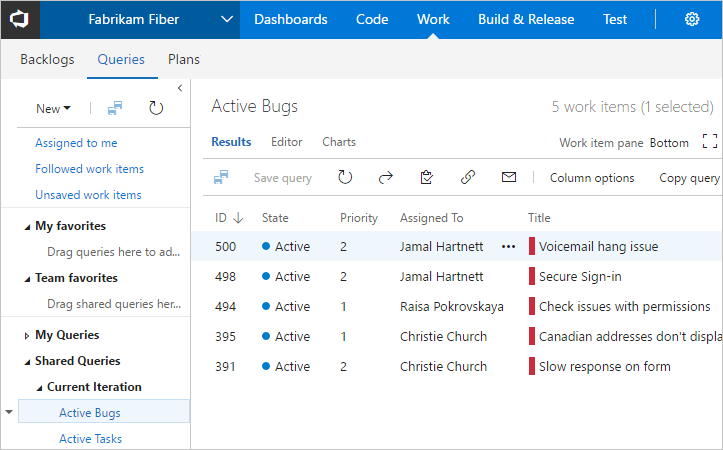Enter full screen mode icon

pyautogui.click(x=710, y=142)
